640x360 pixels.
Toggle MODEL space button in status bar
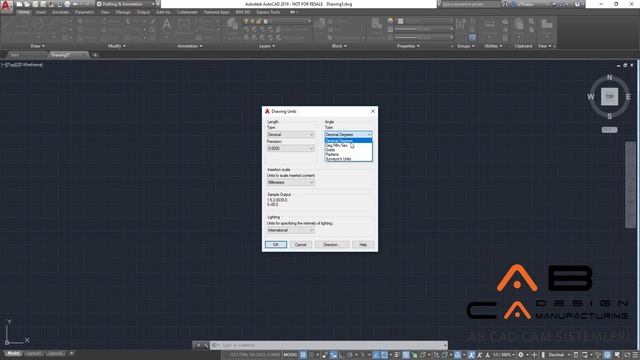290,355
